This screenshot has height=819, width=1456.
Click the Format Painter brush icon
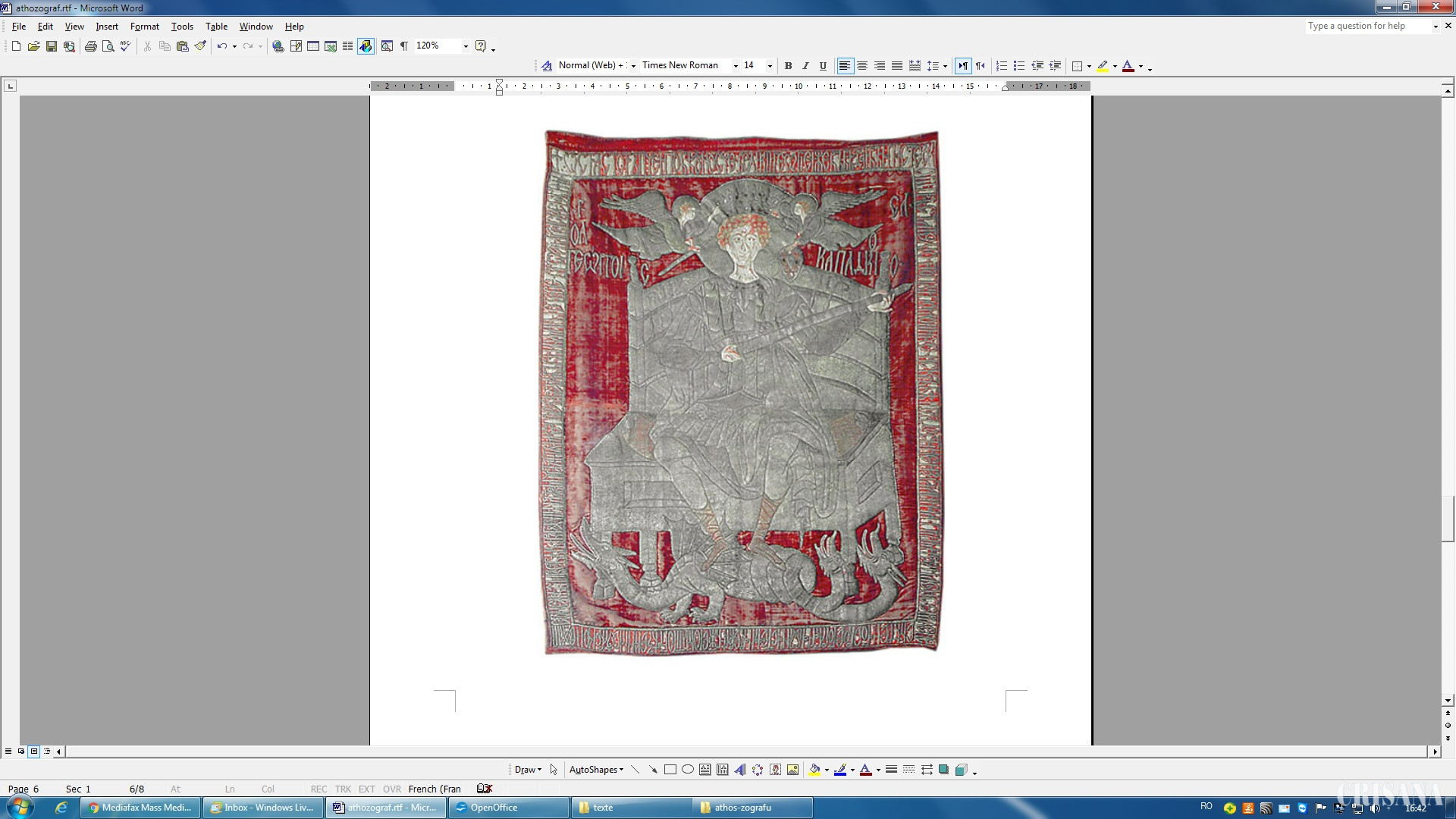click(x=200, y=46)
